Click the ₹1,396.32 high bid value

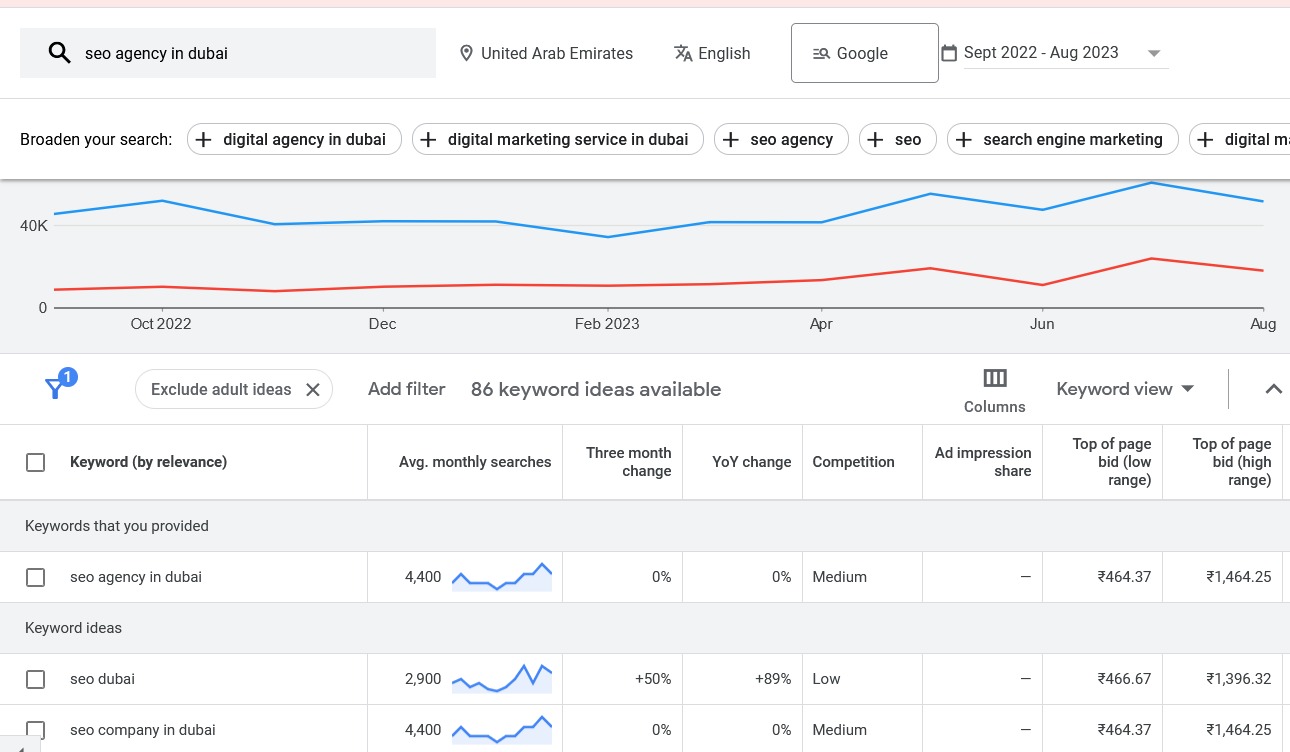tap(1238, 679)
